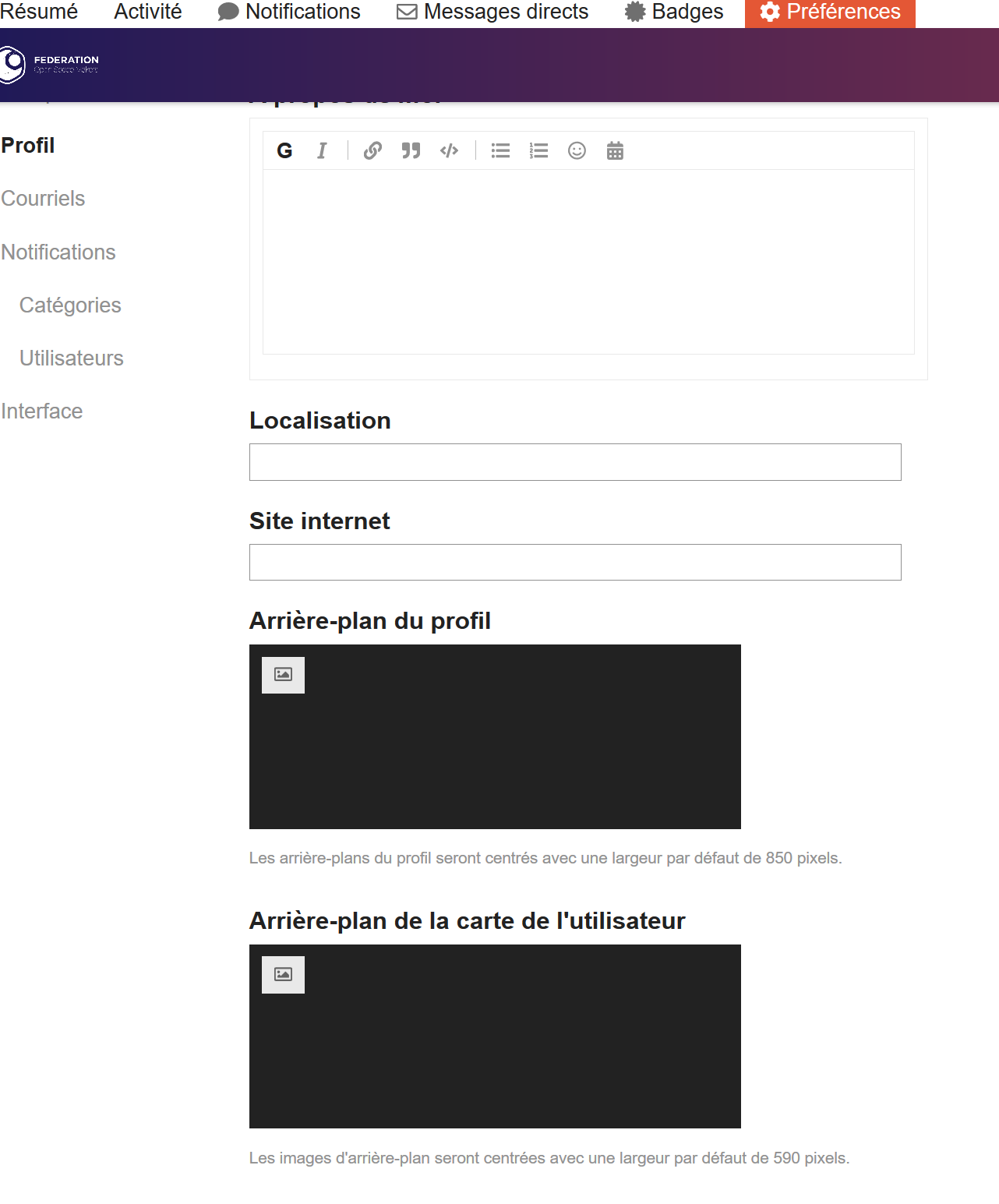Toggle italic formatting in the editor
The image size is (999, 1204).
pos(322,151)
